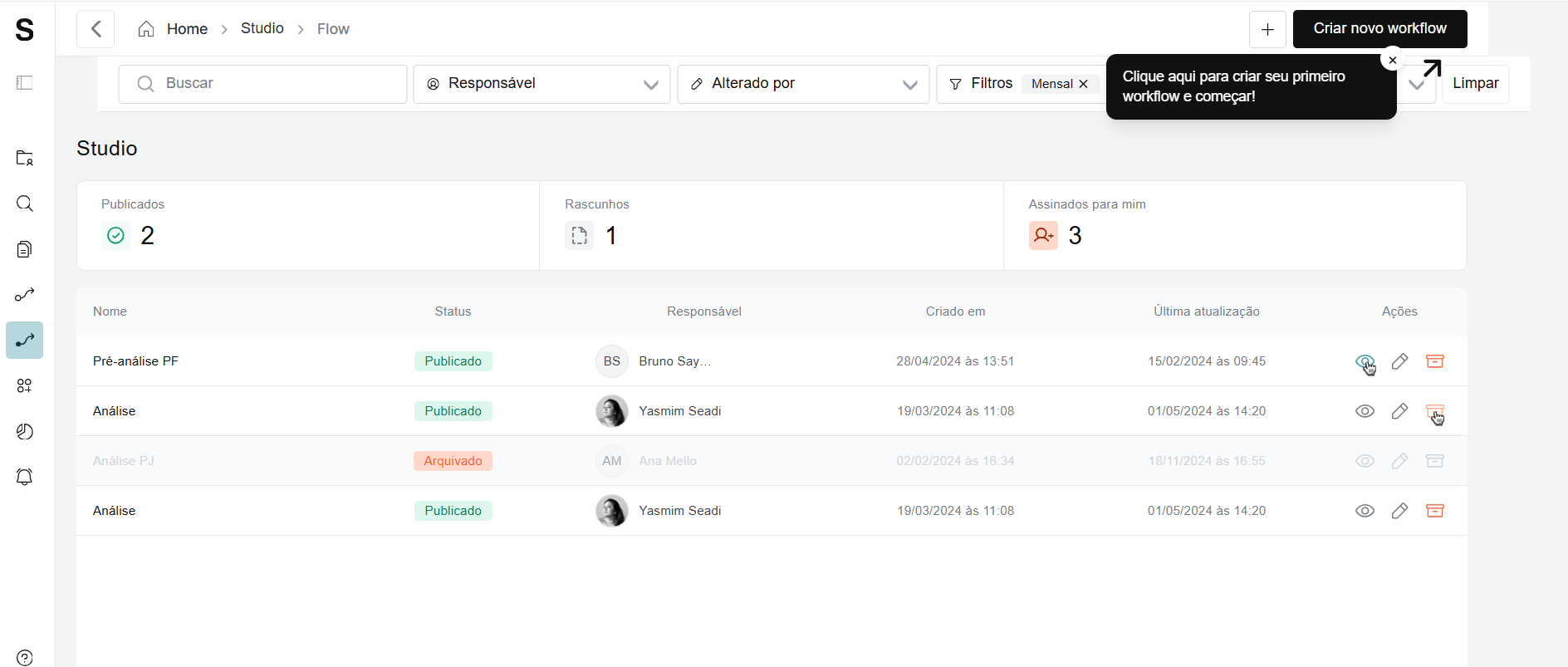View the archived Análise PJ workflow

click(1365, 461)
